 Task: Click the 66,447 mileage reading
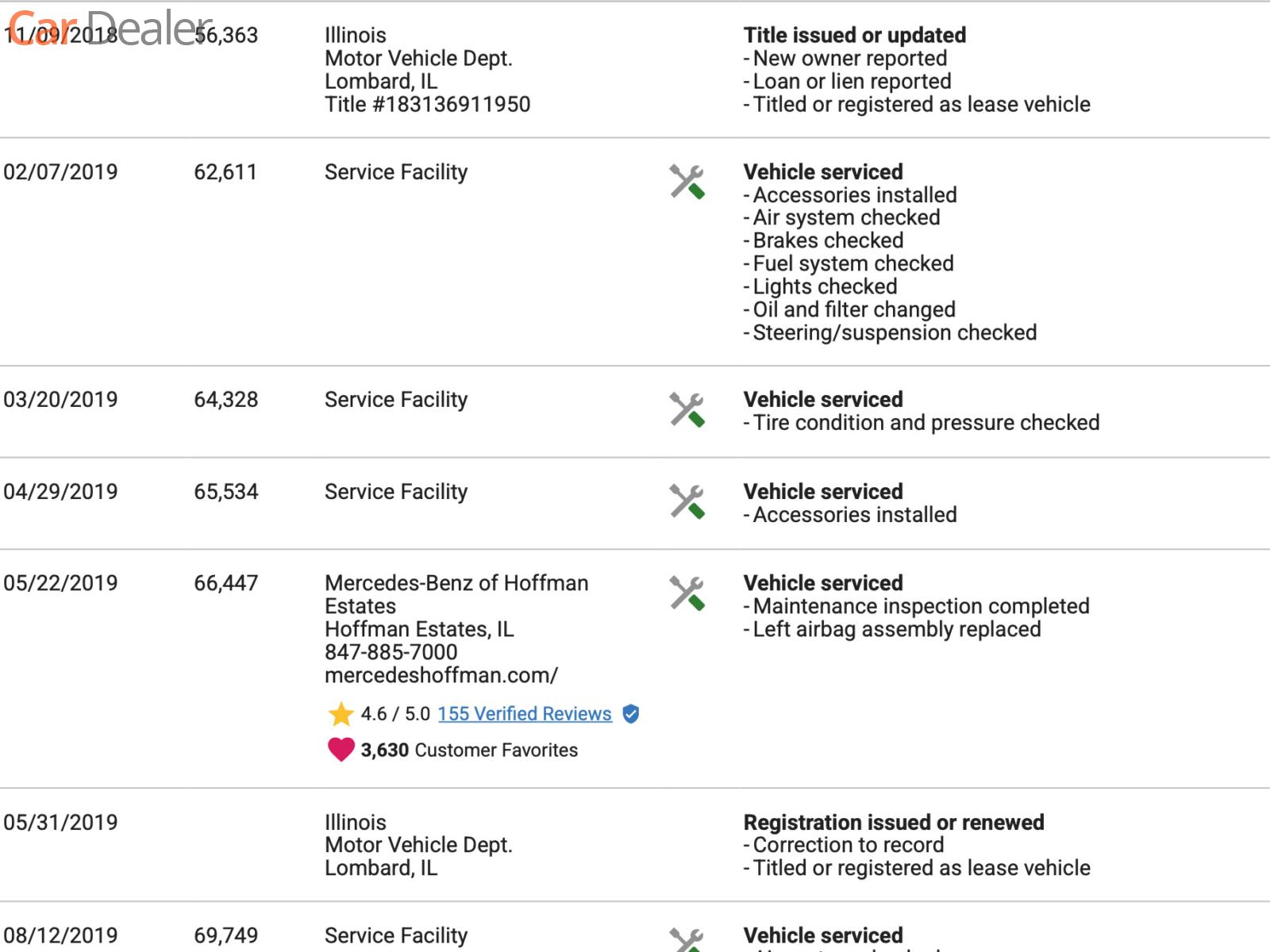[225, 583]
